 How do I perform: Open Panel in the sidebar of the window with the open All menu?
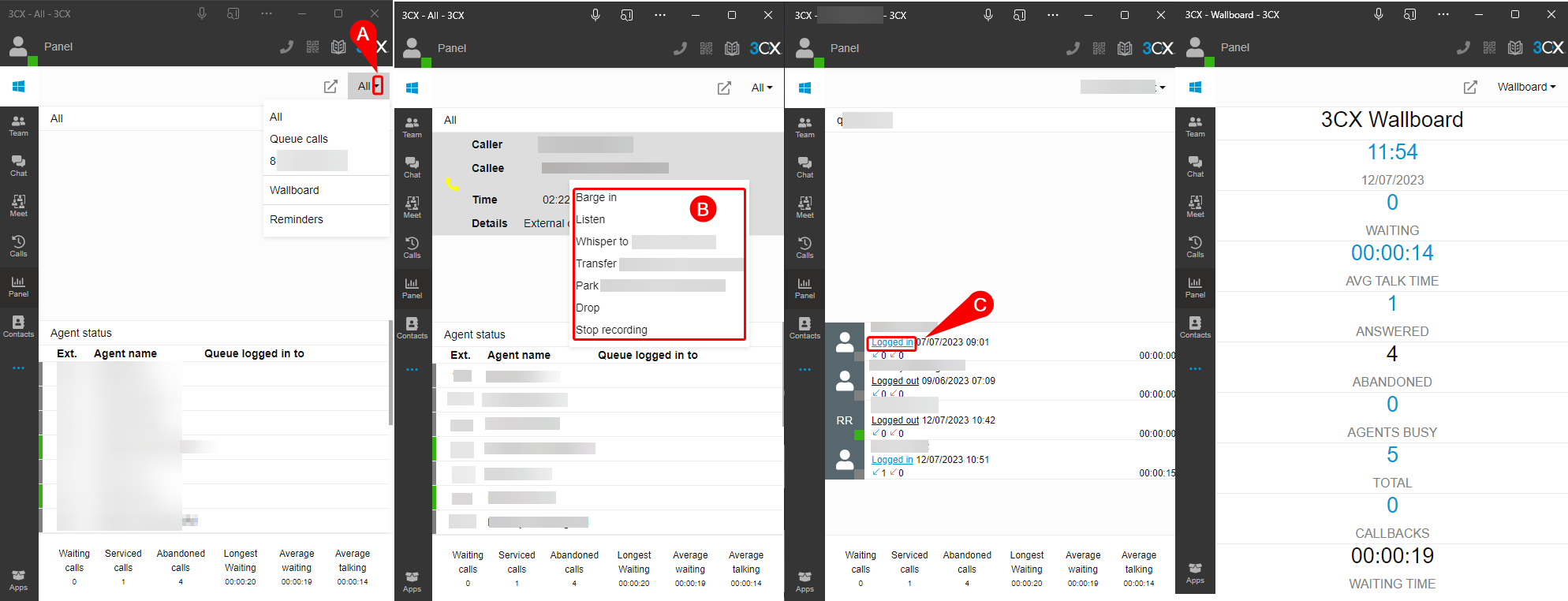click(18, 286)
